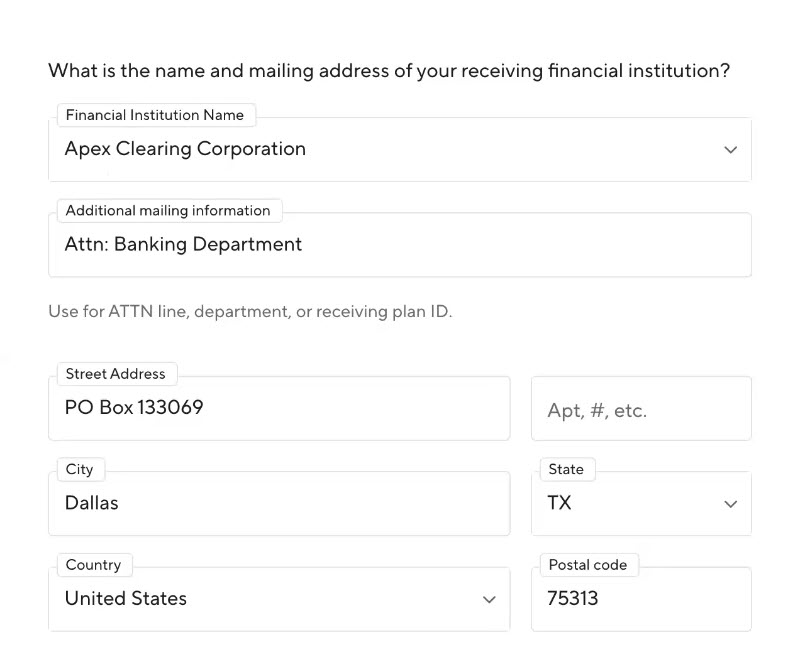Open the dropdown showing United States
The width and height of the screenshot is (795, 651).
click(270, 600)
